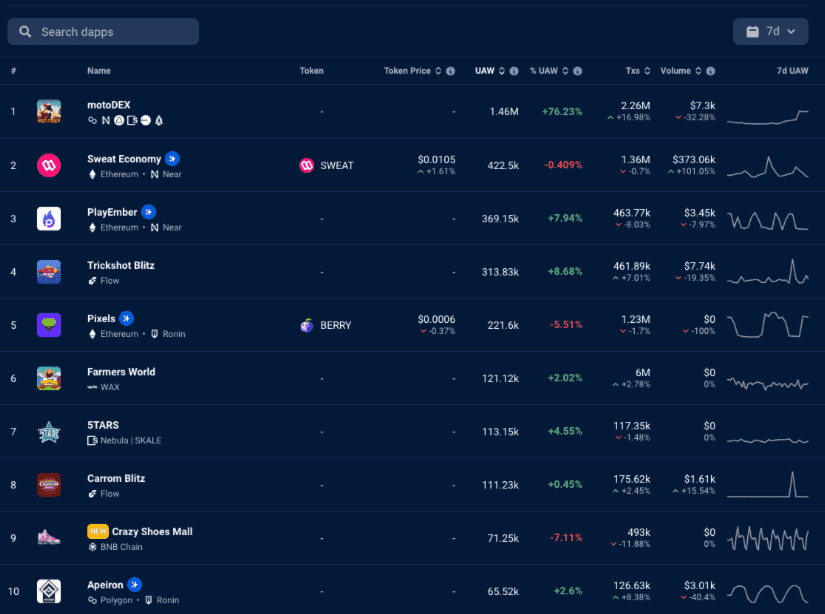This screenshot has height=614, width=825.
Task: Click the PlayEmber verified badge
Action: click(x=148, y=212)
